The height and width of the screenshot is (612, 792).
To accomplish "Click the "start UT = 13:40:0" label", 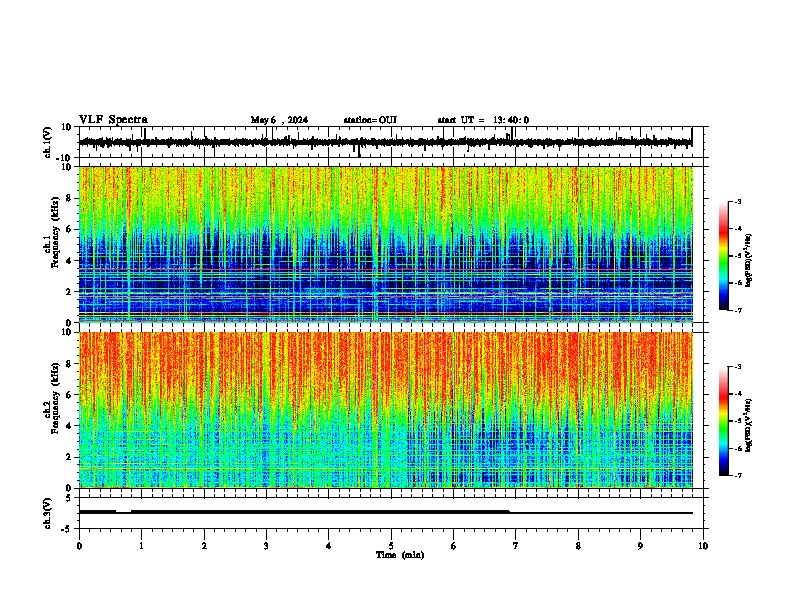I will pos(483,120).
